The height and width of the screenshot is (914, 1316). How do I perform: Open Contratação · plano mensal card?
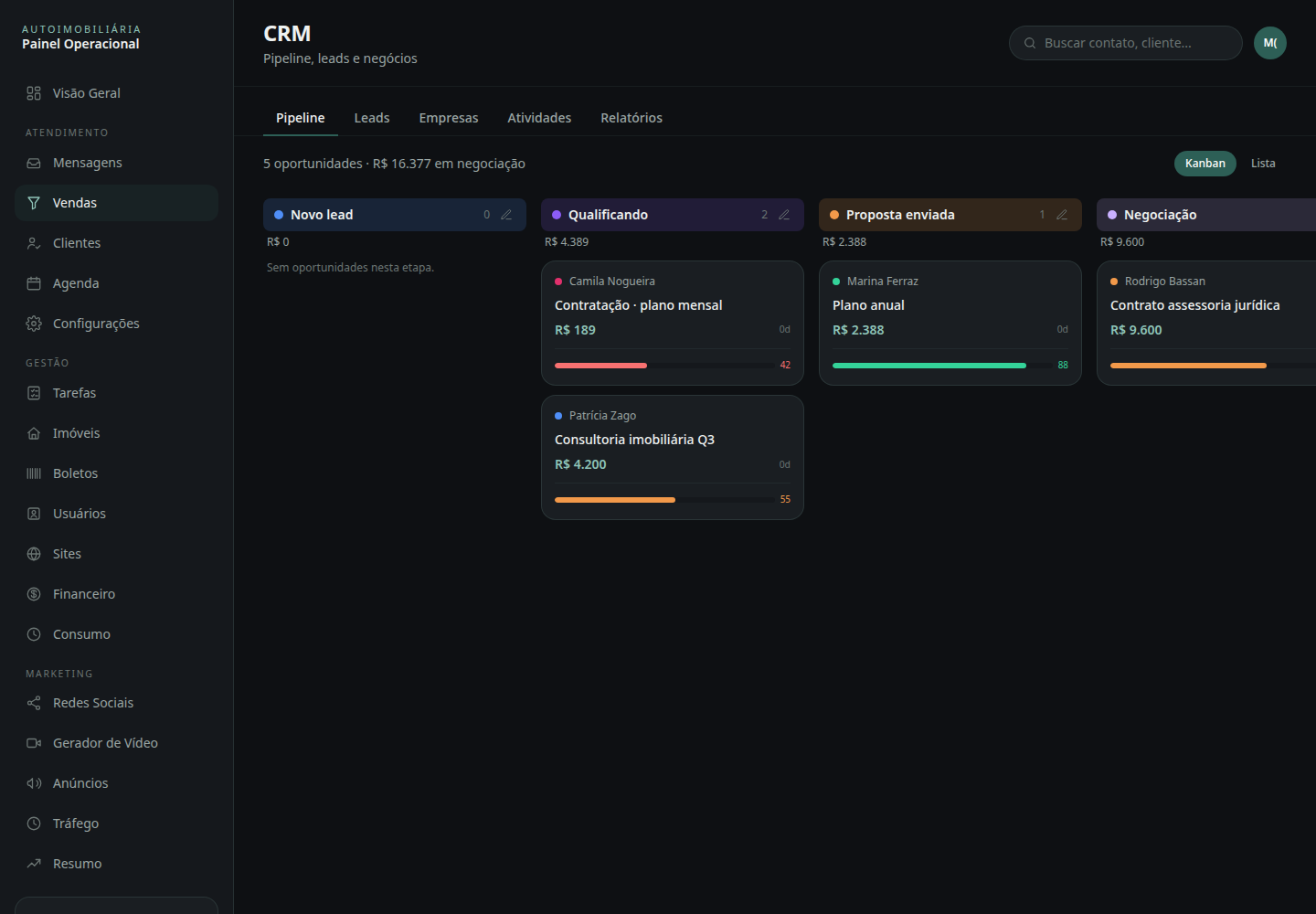pos(673,324)
